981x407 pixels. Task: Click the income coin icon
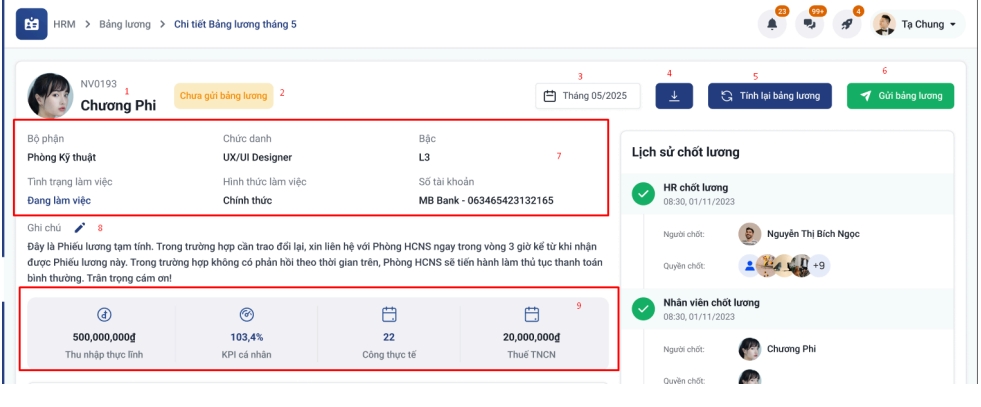pos(104,313)
